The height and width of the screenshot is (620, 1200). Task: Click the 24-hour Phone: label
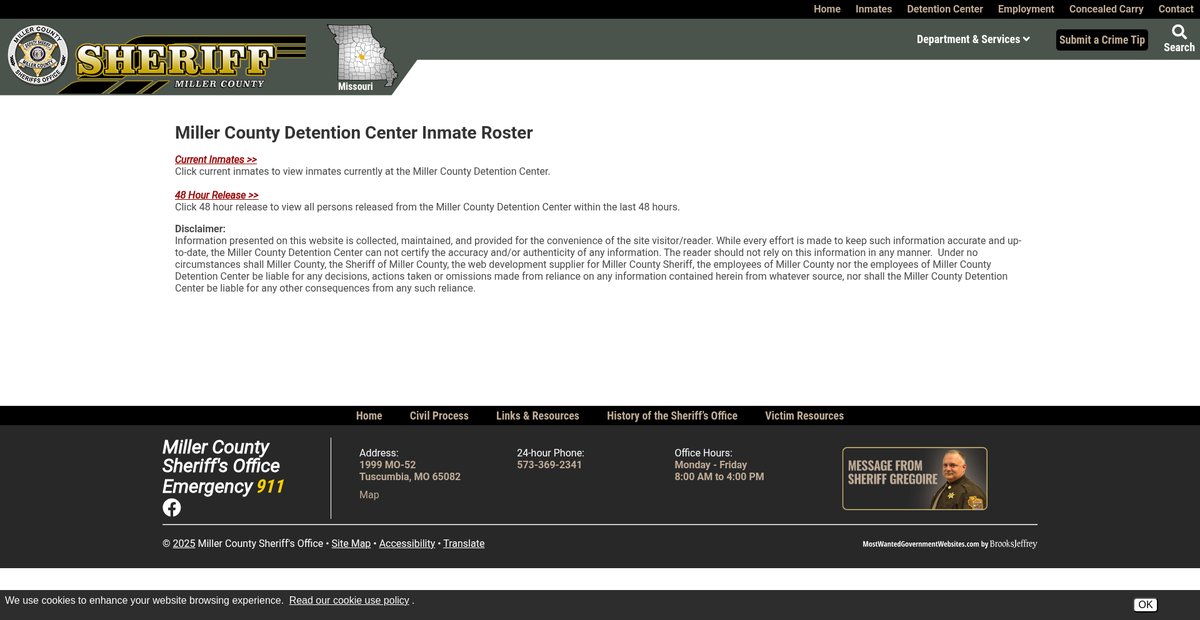pyautogui.click(x=550, y=453)
